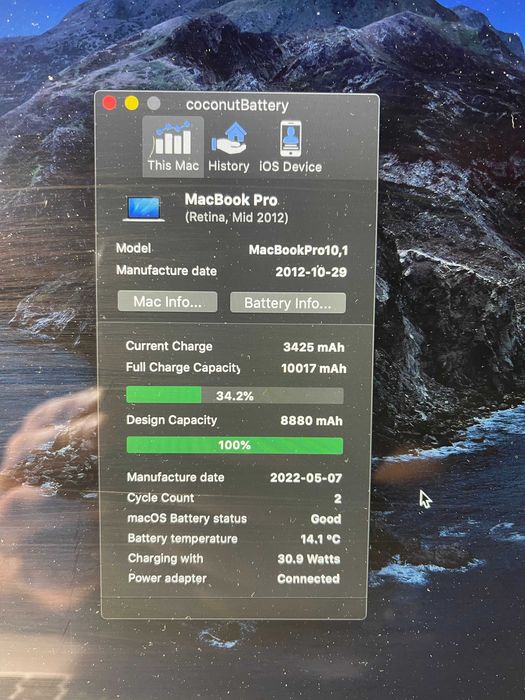The width and height of the screenshot is (525, 700).
Task: Close the coconutBattery window with red button
Action: (109, 103)
